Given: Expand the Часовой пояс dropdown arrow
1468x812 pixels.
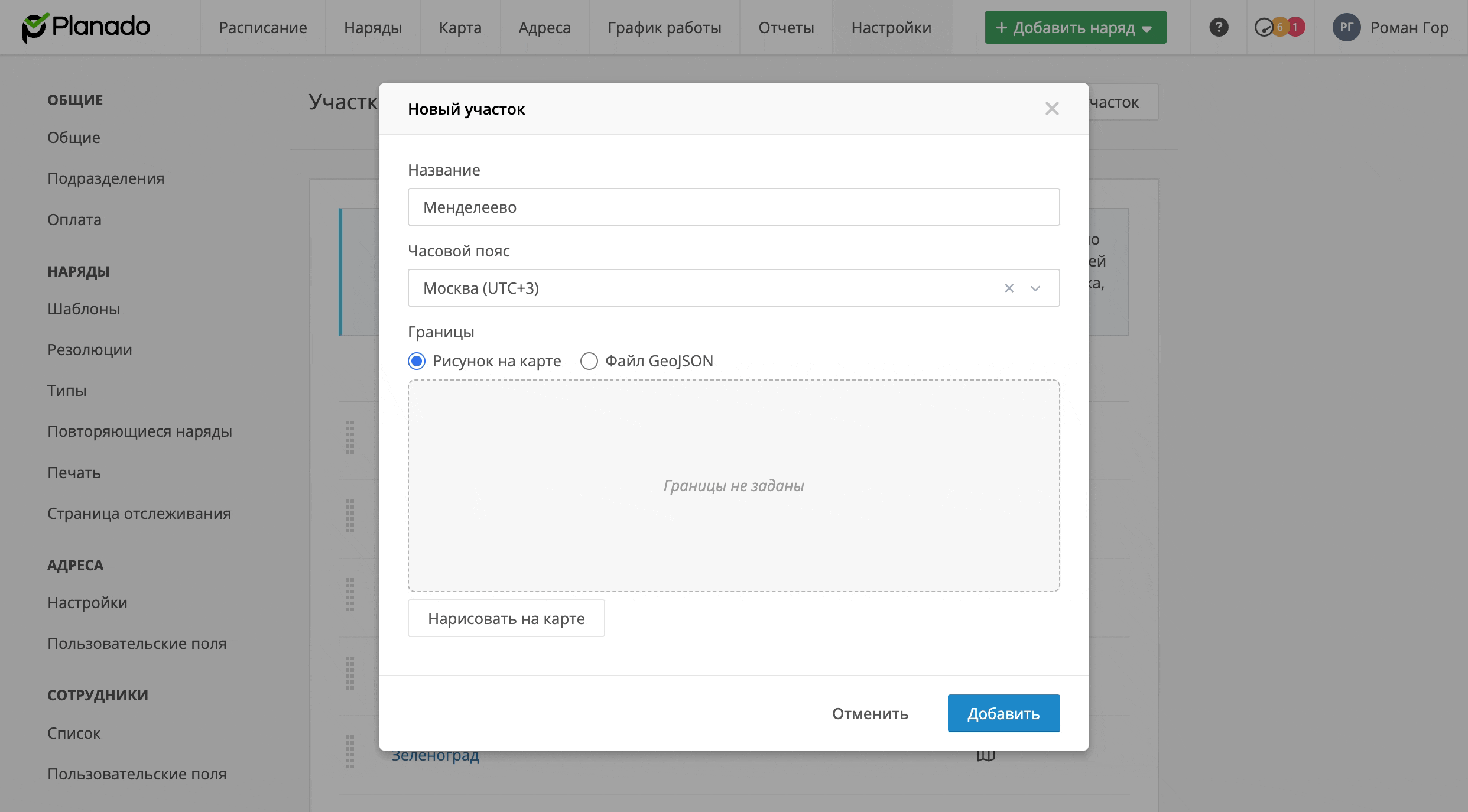Looking at the screenshot, I should click(x=1035, y=288).
